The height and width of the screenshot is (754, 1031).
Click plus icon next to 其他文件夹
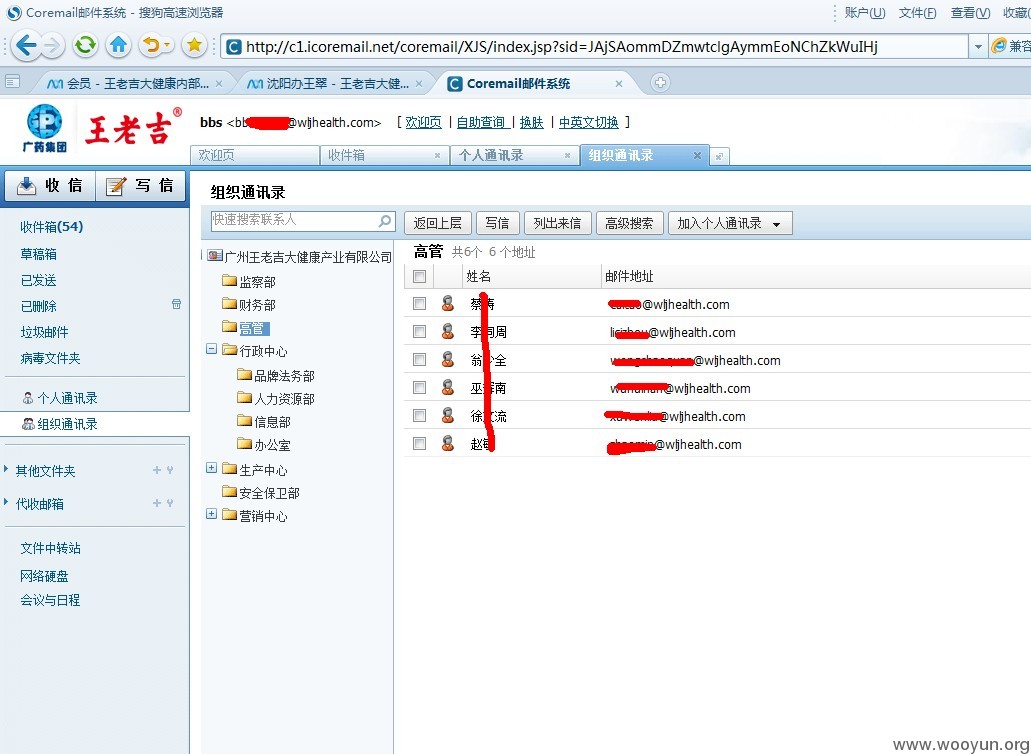pos(156,470)
